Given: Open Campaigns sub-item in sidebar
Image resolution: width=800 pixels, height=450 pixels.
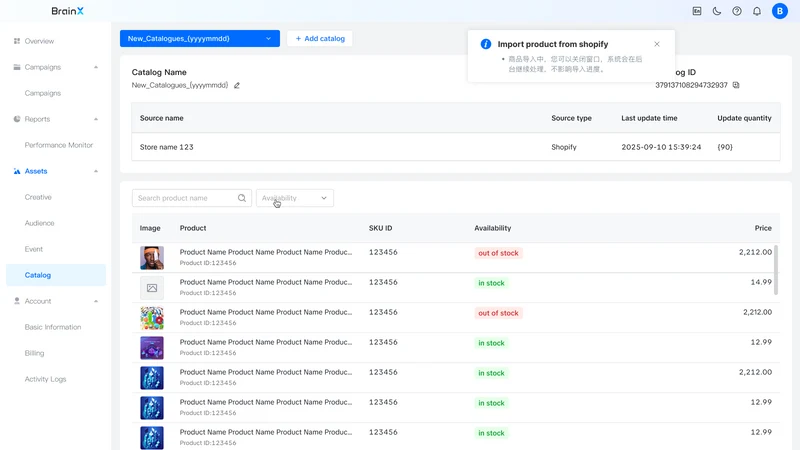Looking at the screenshot, I should [x=43, y=93].
